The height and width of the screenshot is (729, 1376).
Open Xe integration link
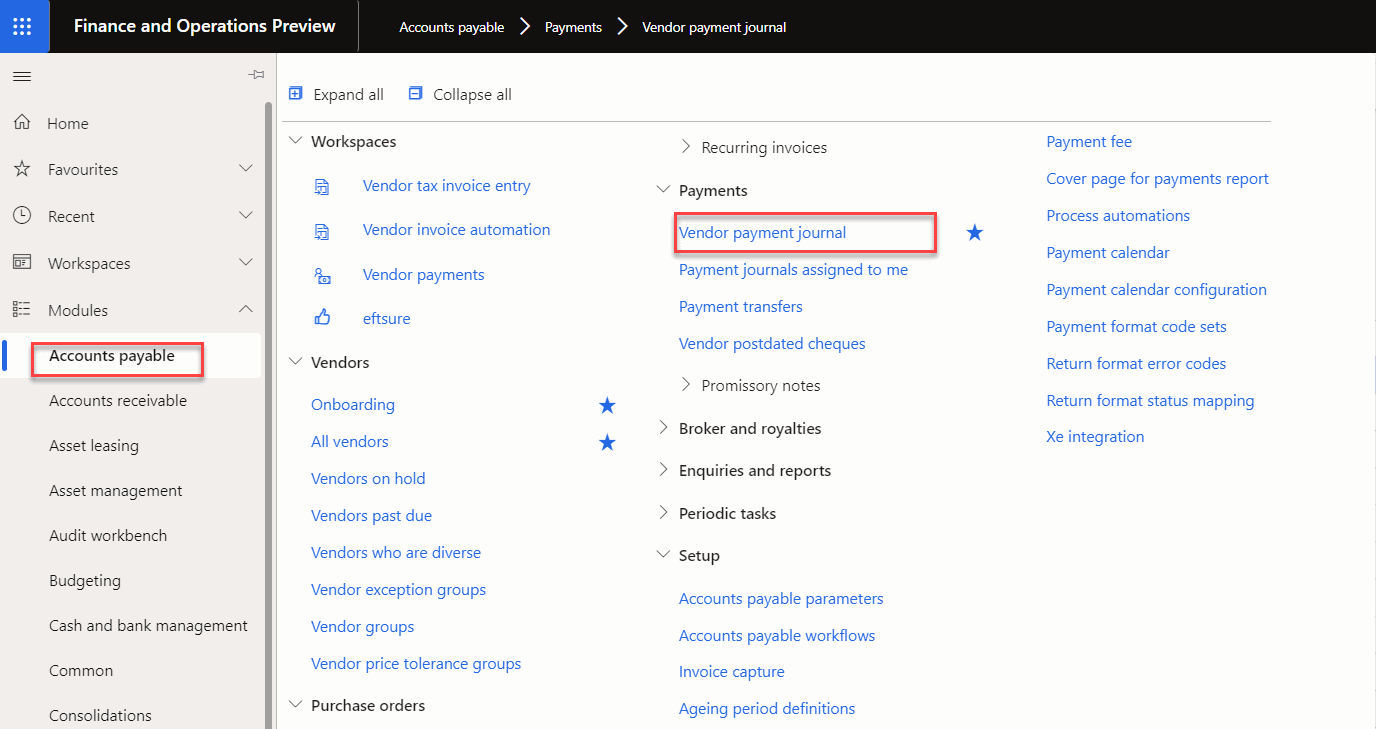(1095, 437)
